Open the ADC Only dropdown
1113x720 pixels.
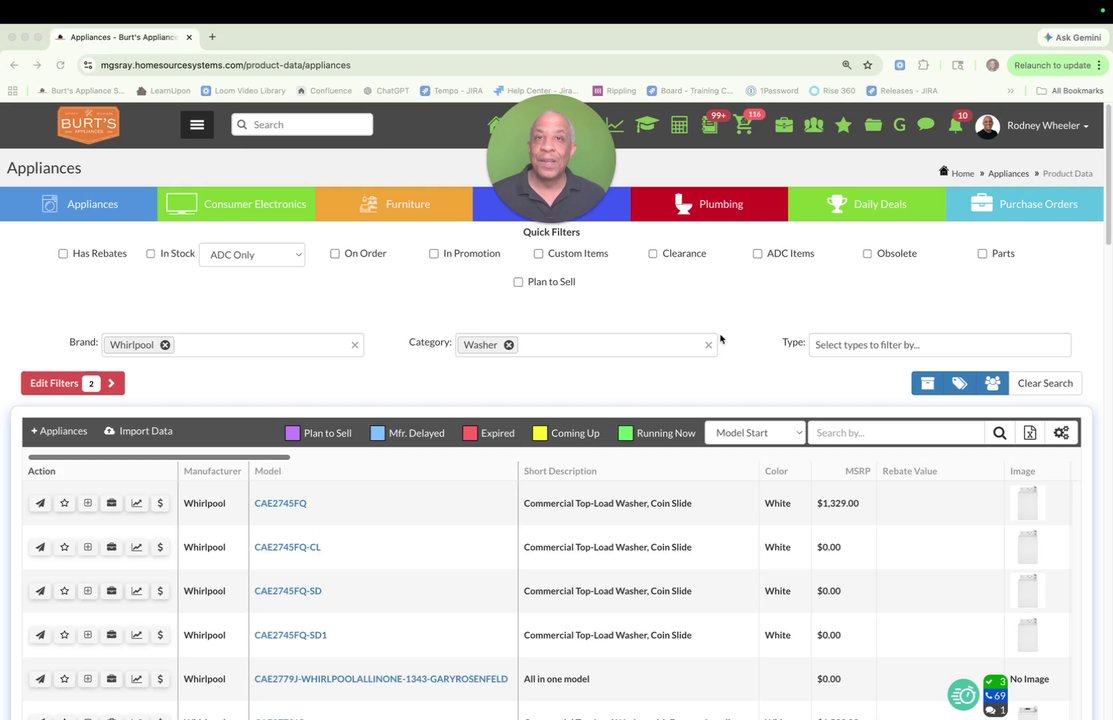coord(252,255)
